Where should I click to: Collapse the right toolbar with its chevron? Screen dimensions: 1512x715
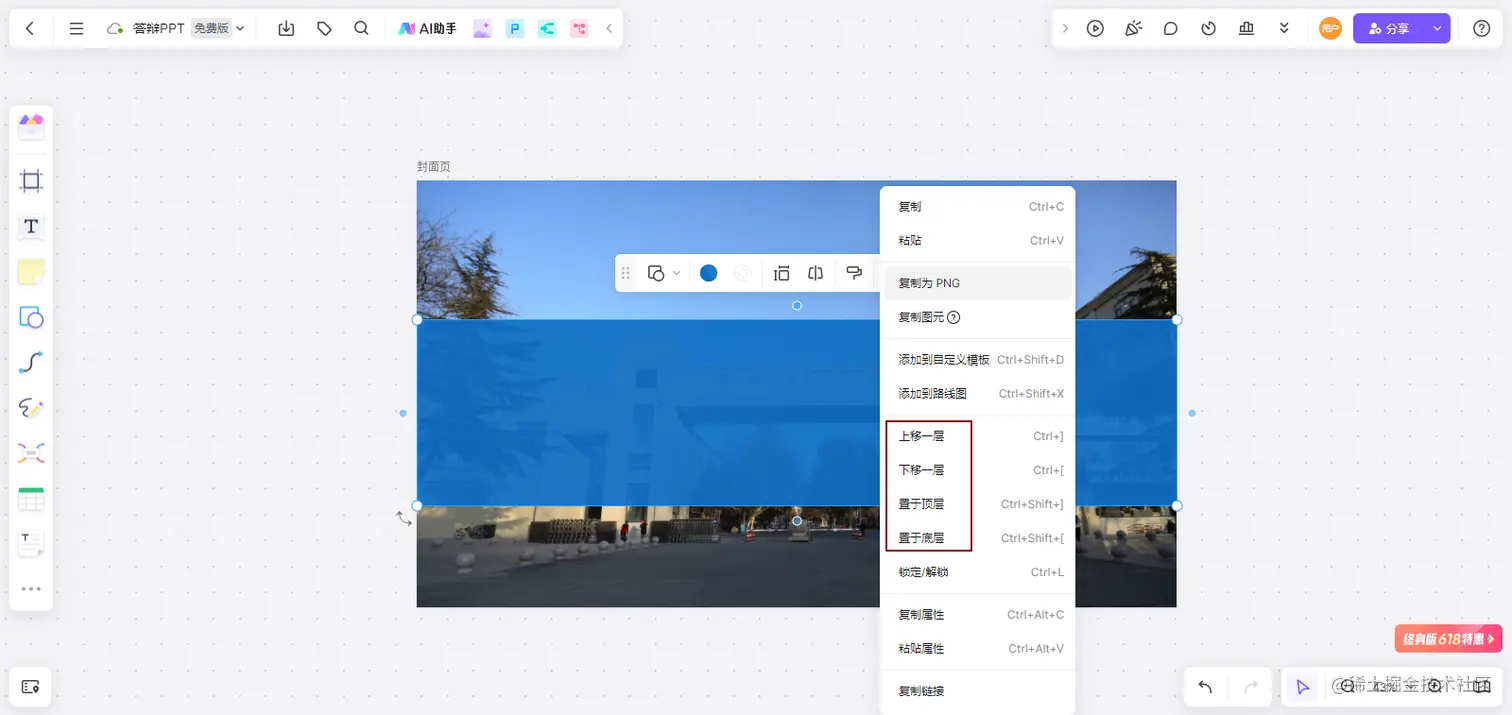(1065, 29)
